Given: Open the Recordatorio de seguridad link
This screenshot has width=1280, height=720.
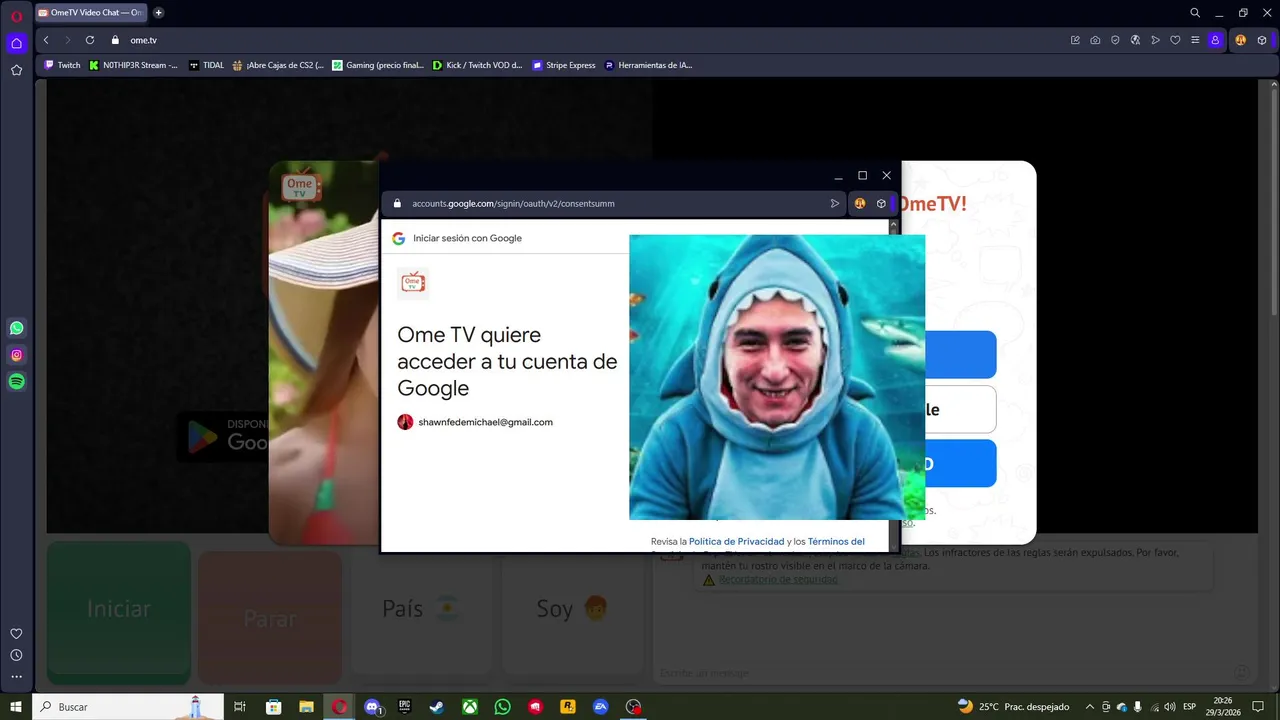Looking at the screenshot, I should click(x=778, y=579).
